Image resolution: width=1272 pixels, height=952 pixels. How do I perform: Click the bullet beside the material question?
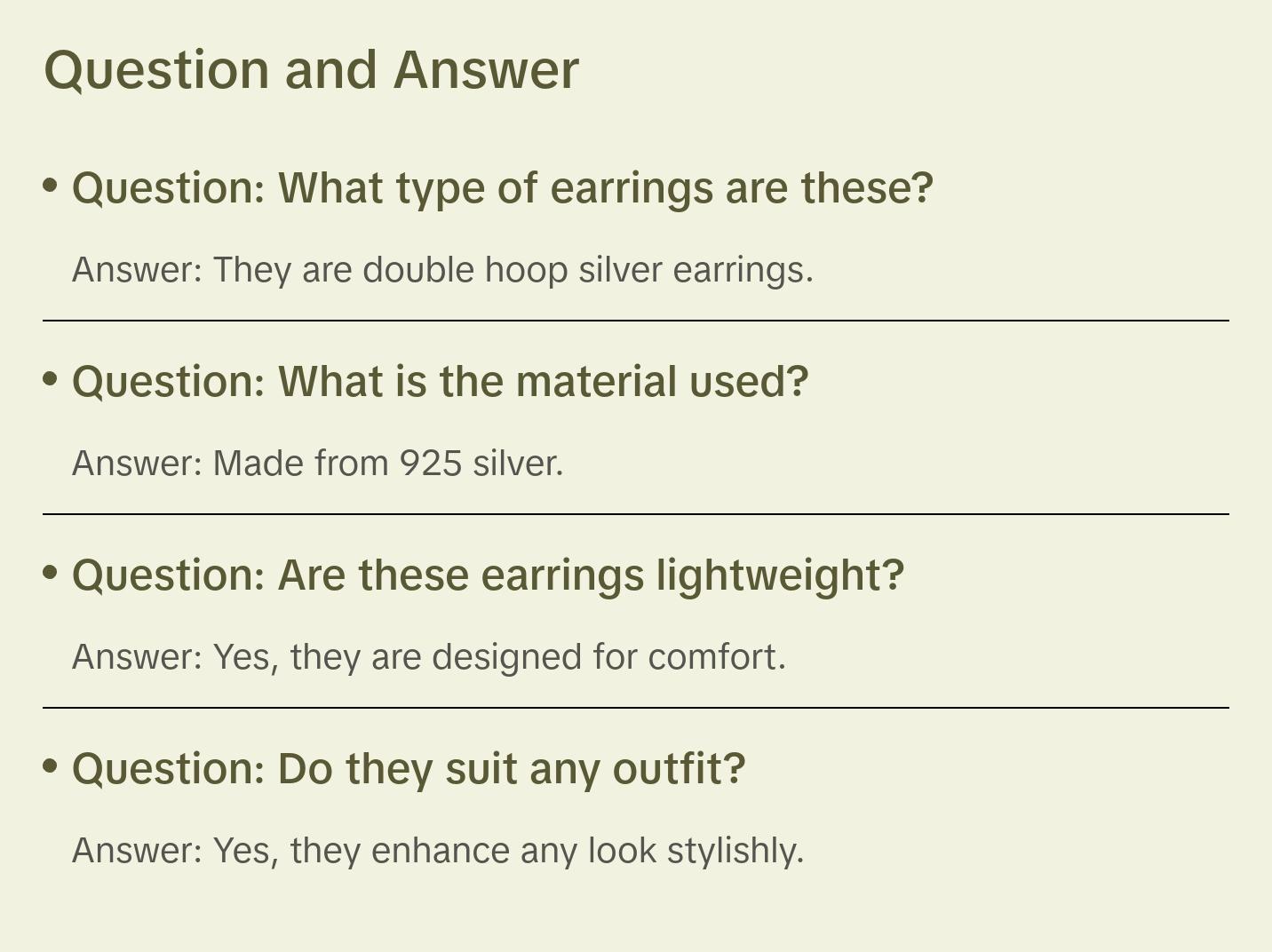click(x=51, y=379)
